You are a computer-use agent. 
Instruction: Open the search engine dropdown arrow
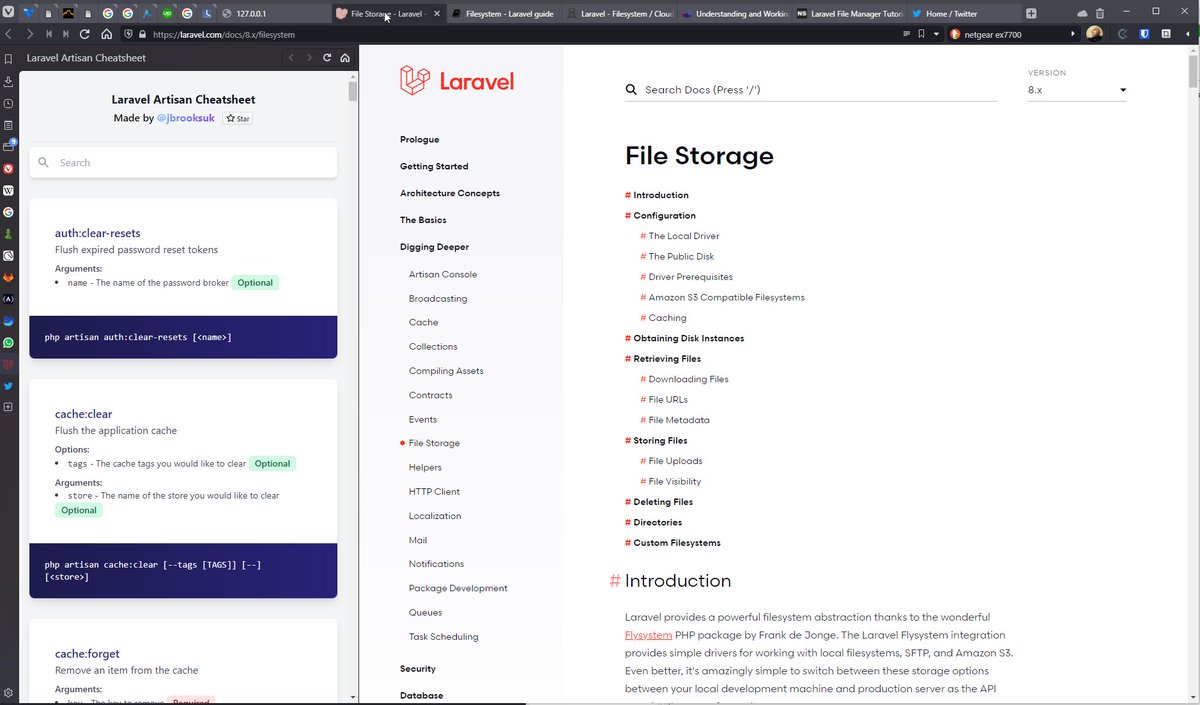[1074, 34]
